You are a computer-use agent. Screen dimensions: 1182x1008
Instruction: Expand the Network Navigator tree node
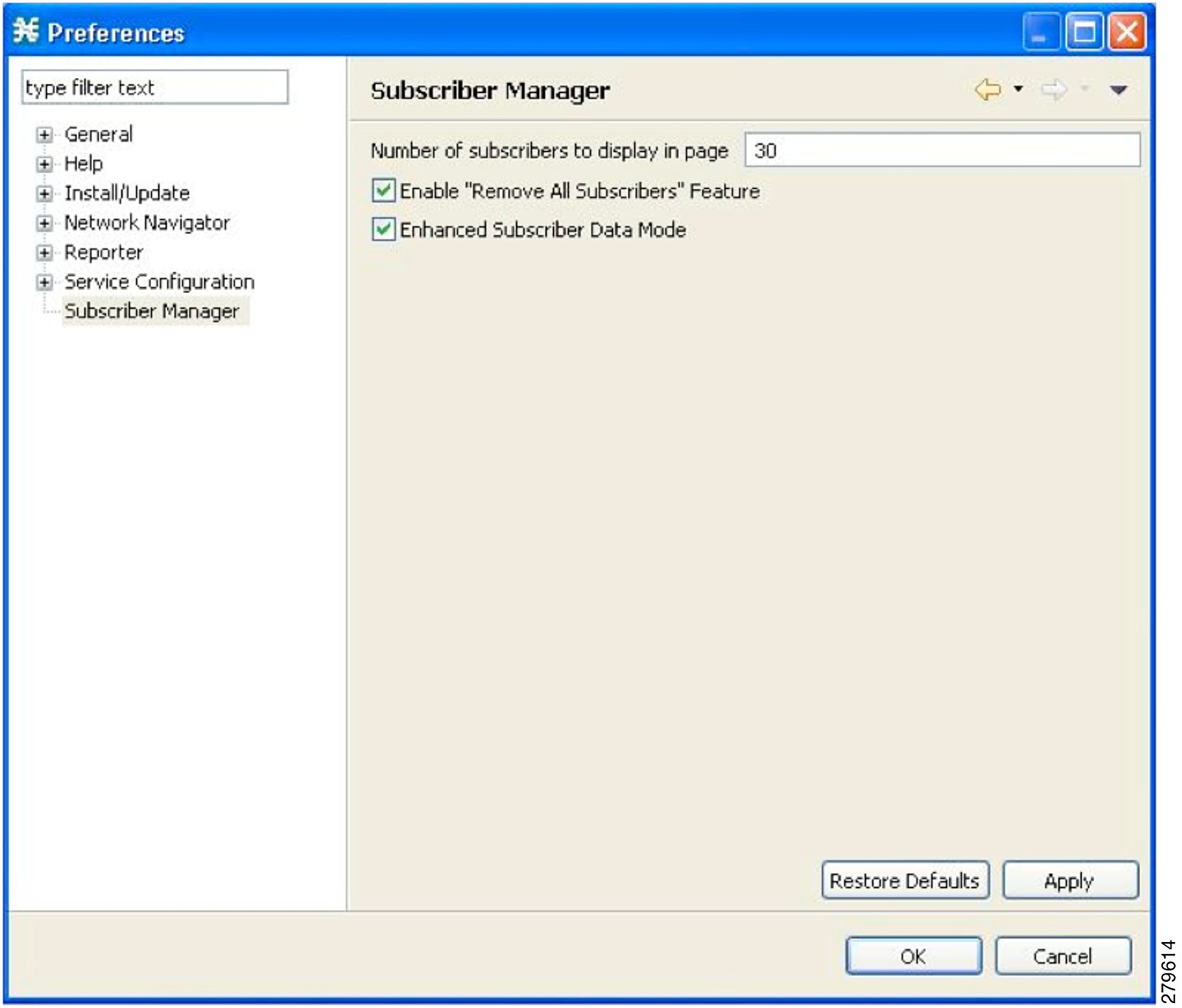(44, 223)
